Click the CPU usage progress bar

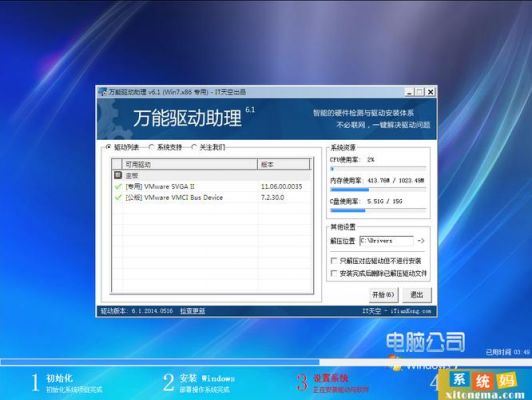[x=378, y=169]
